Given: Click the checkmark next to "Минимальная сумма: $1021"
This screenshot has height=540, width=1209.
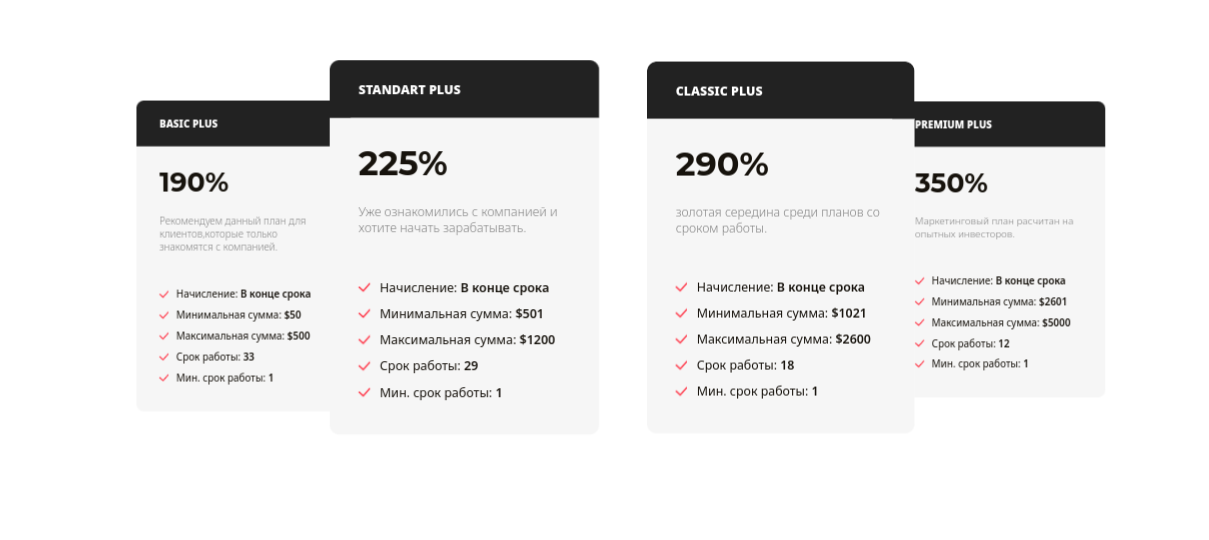Looking at the screenshot, I should point(681,313).
